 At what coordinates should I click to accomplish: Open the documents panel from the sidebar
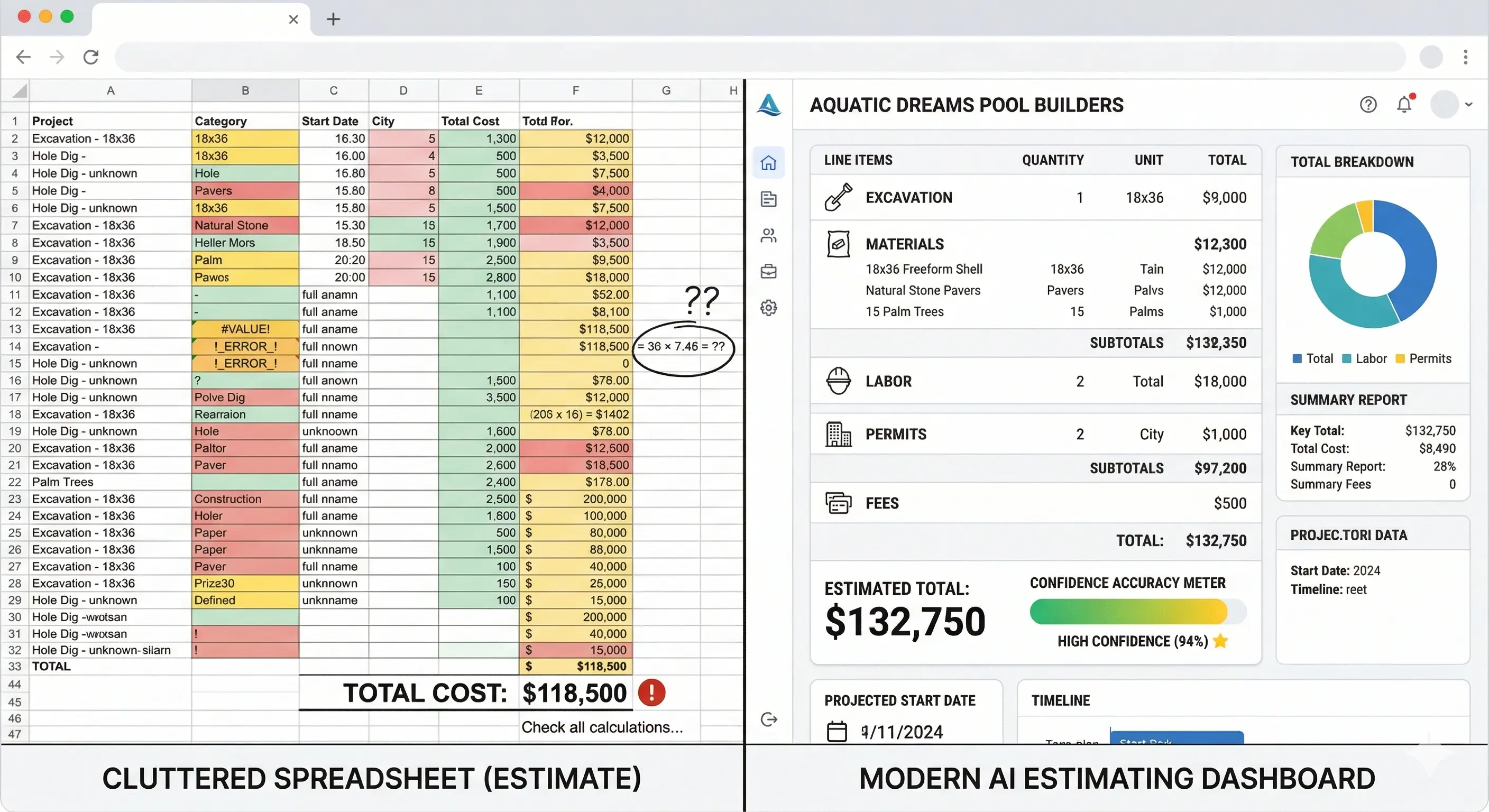tap(769, 199)
